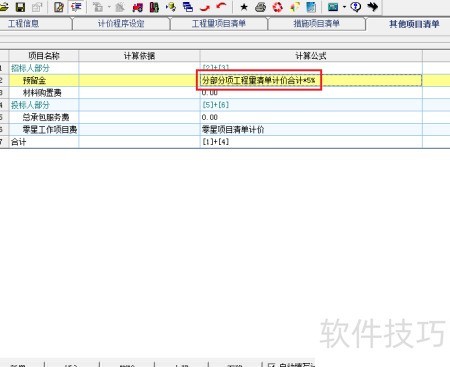Switch to the 措施项目清单 tab
This screenshot has height=367, width=450.
pos(316,24)
